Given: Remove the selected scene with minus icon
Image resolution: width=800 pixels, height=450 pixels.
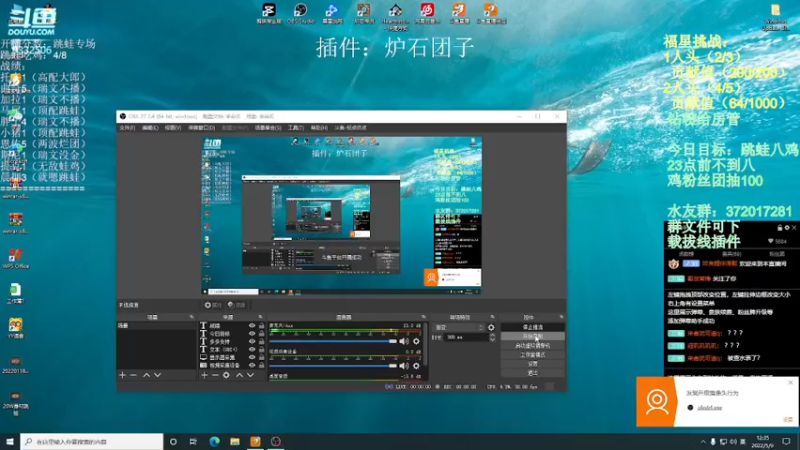Looking at the screenshot, I should coord(133,375).
